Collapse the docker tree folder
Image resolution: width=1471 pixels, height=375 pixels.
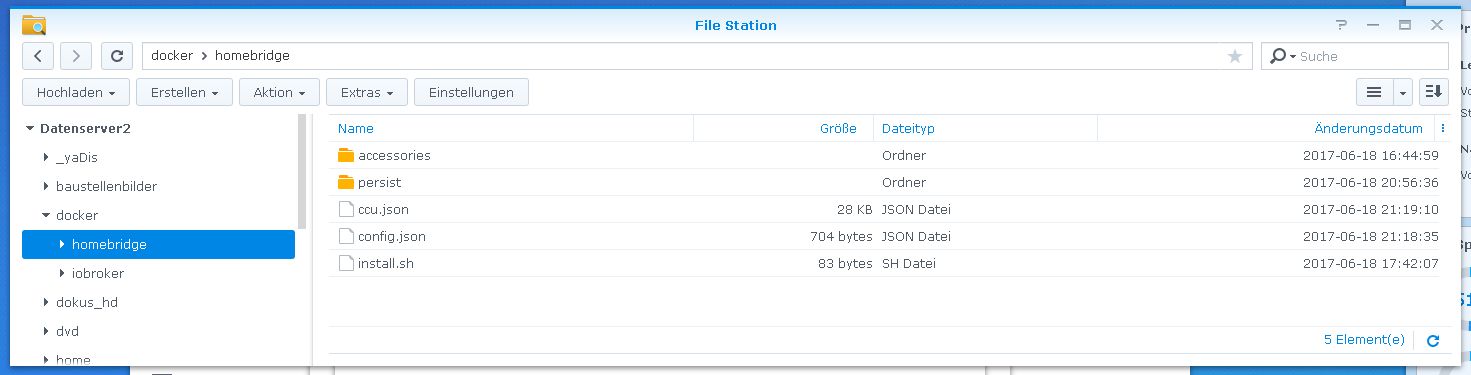point(46,215)
